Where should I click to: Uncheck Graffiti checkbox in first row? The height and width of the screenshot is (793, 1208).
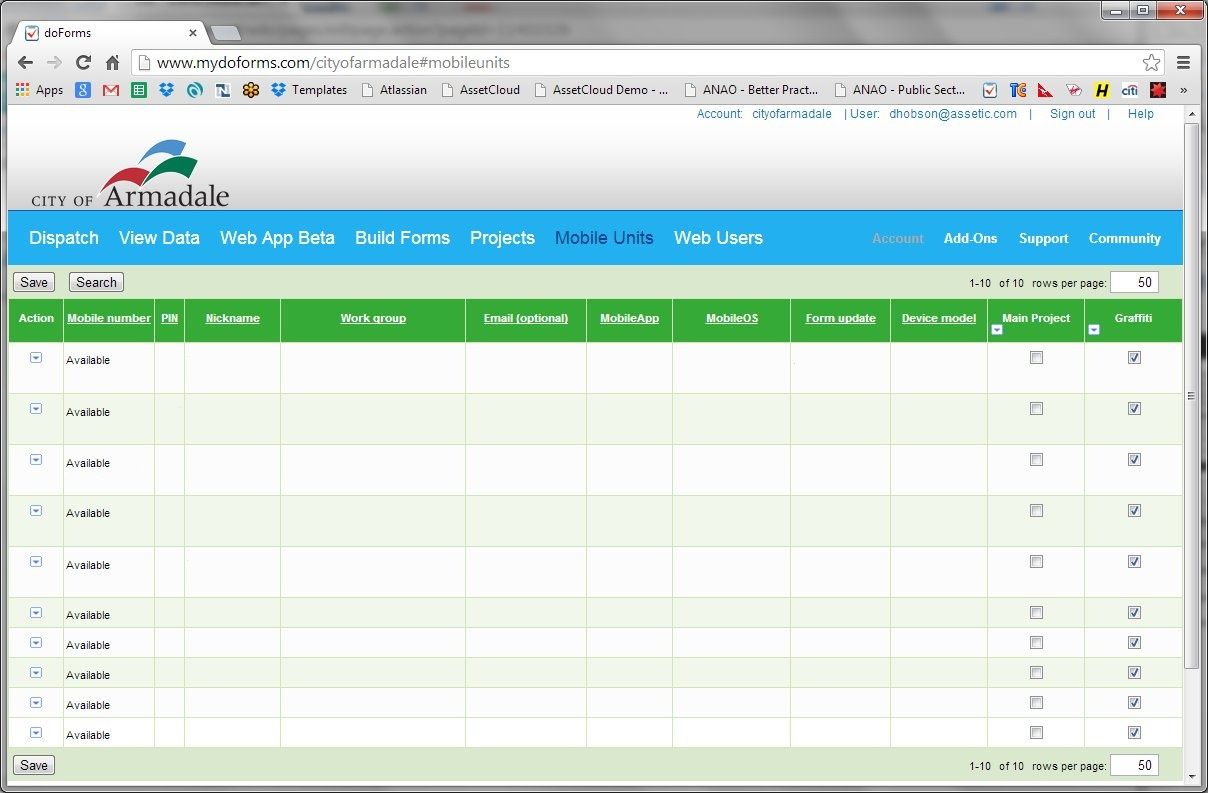[1134, 358]
